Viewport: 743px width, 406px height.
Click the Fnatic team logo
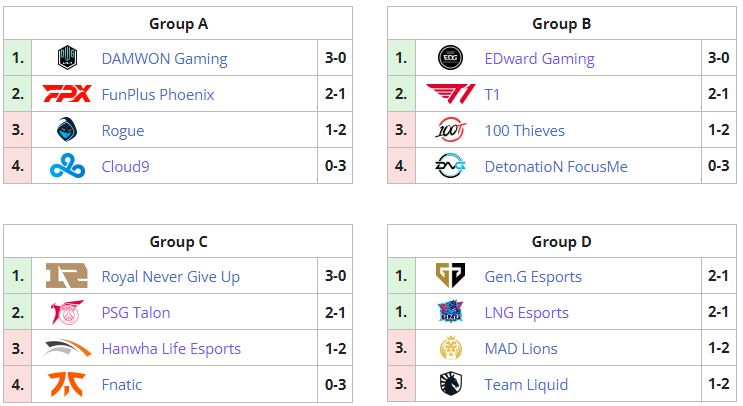click(67, 385)
